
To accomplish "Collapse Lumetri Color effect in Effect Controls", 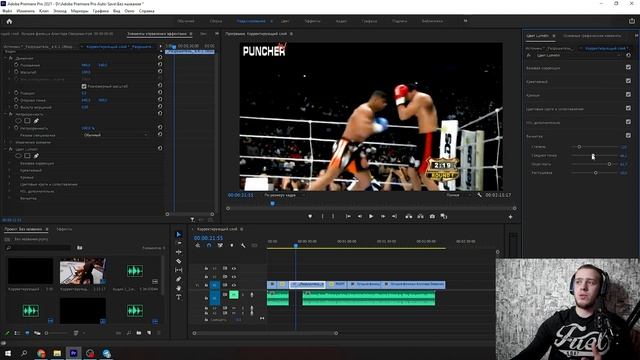I will (6, 149).
